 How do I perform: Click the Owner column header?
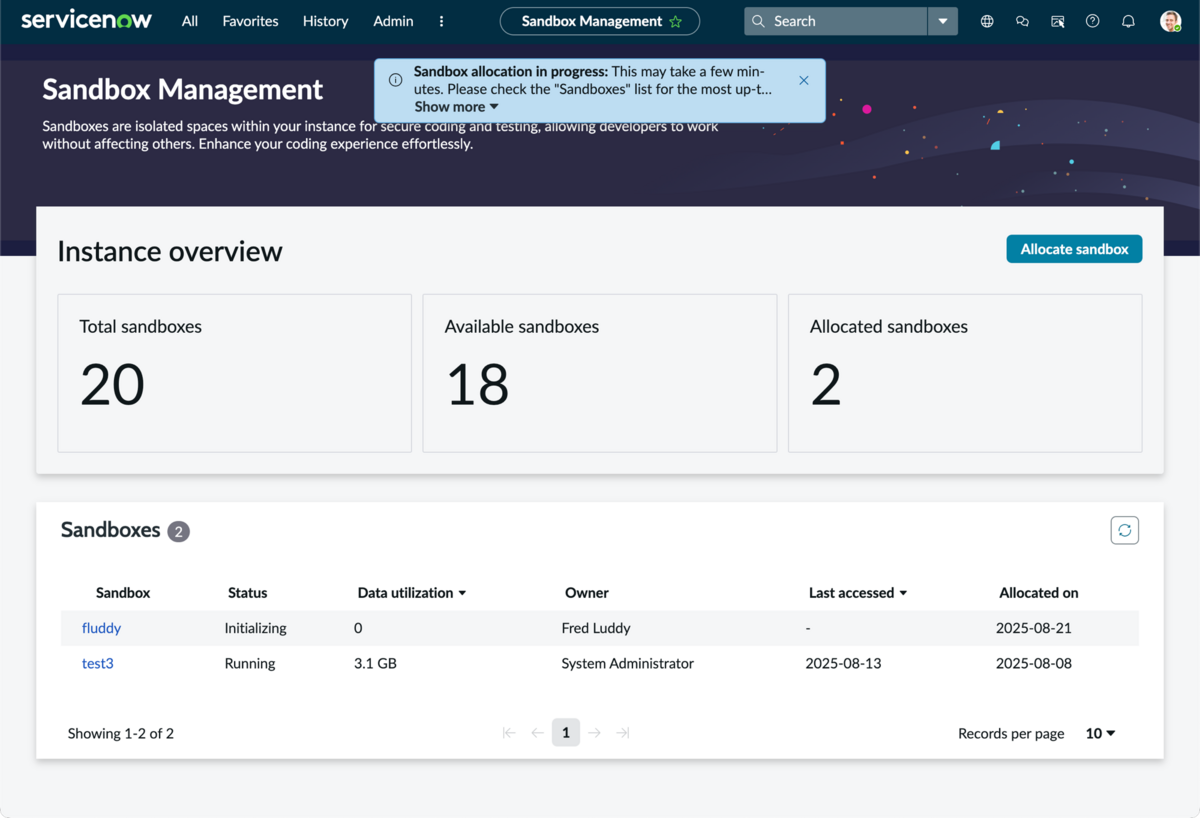[587, 593]
